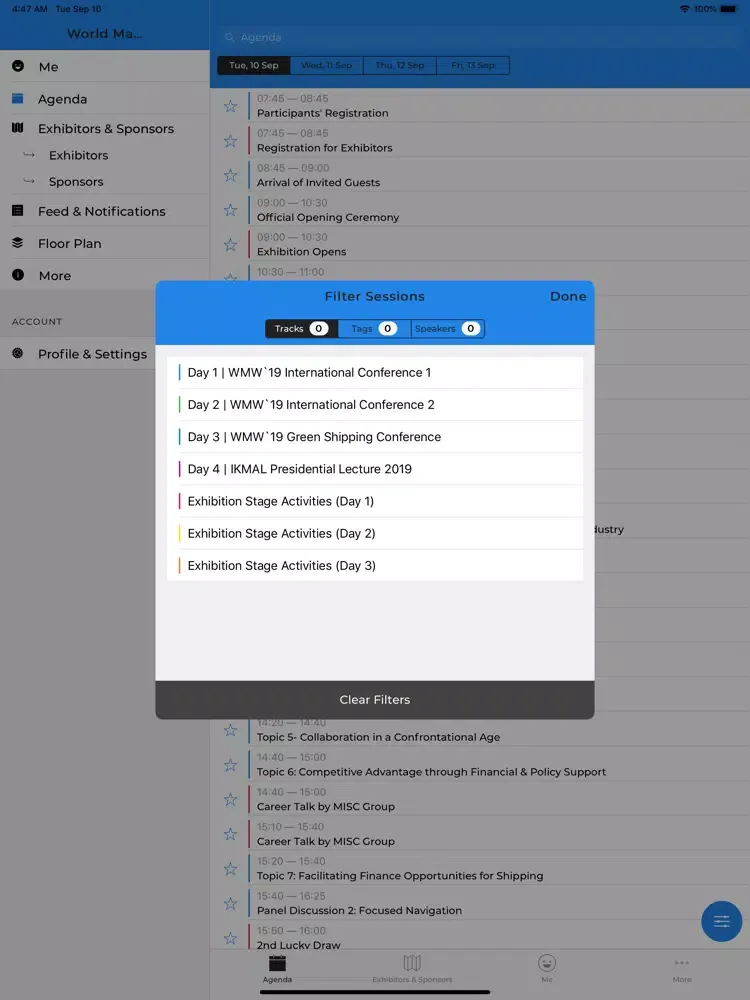Image resolution: width=750 pixels, height=1000 pixels.
Task: Star Topic 6 Competitive Advantage session
Action: pyautogui.click(x=230, y=765)
